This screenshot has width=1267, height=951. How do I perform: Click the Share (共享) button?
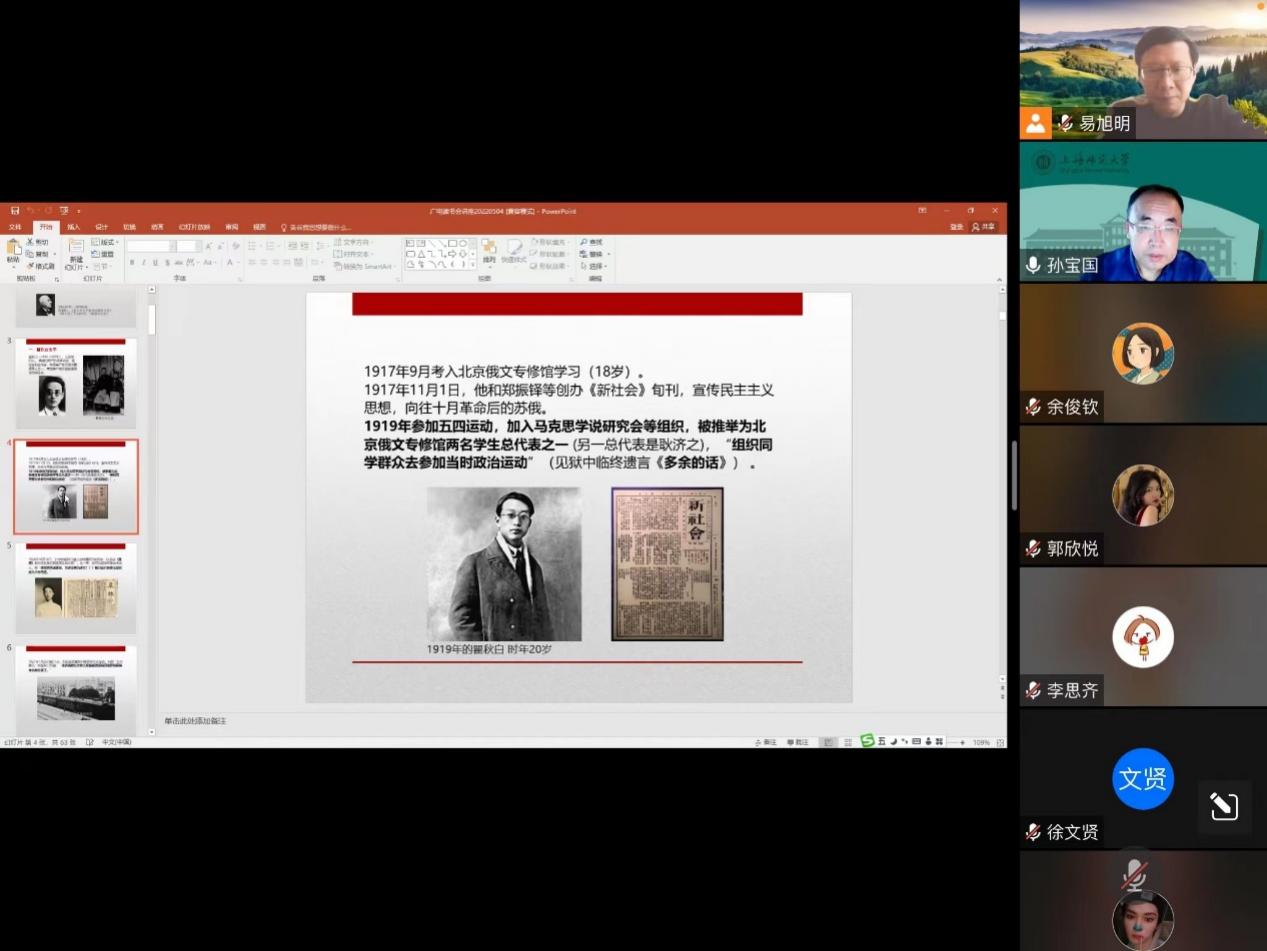[x=984, y=227]
